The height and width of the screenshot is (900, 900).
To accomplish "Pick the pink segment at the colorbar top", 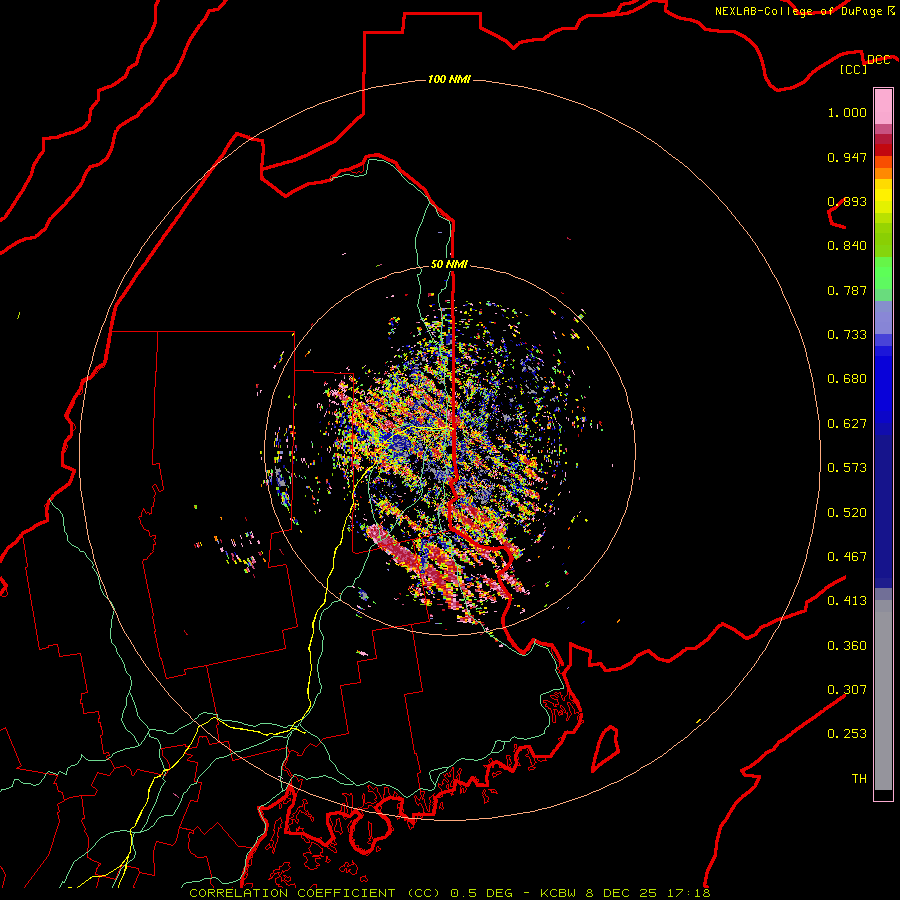I will coord(883,107).
